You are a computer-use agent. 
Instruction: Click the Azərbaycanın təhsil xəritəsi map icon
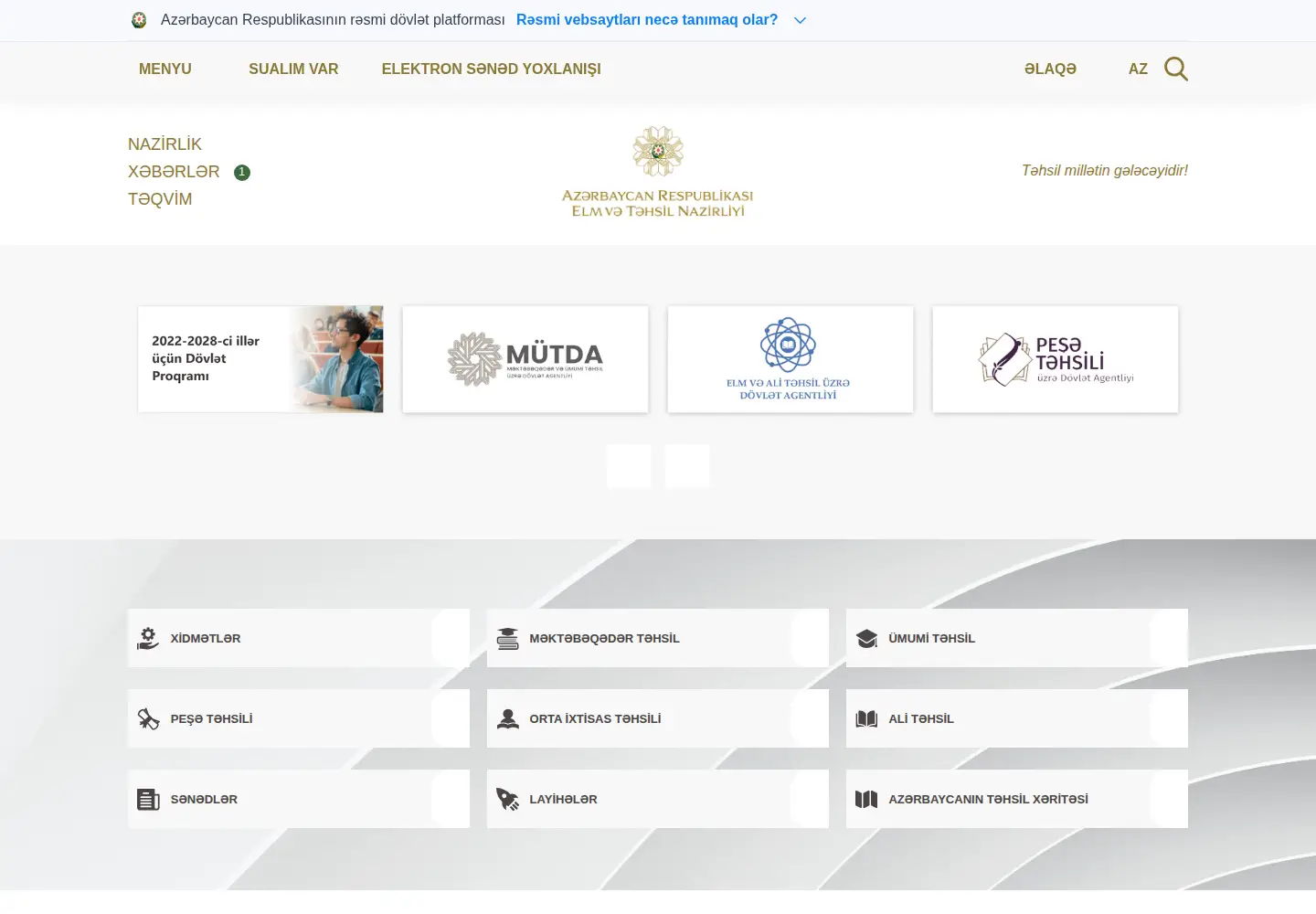(866, 799)
